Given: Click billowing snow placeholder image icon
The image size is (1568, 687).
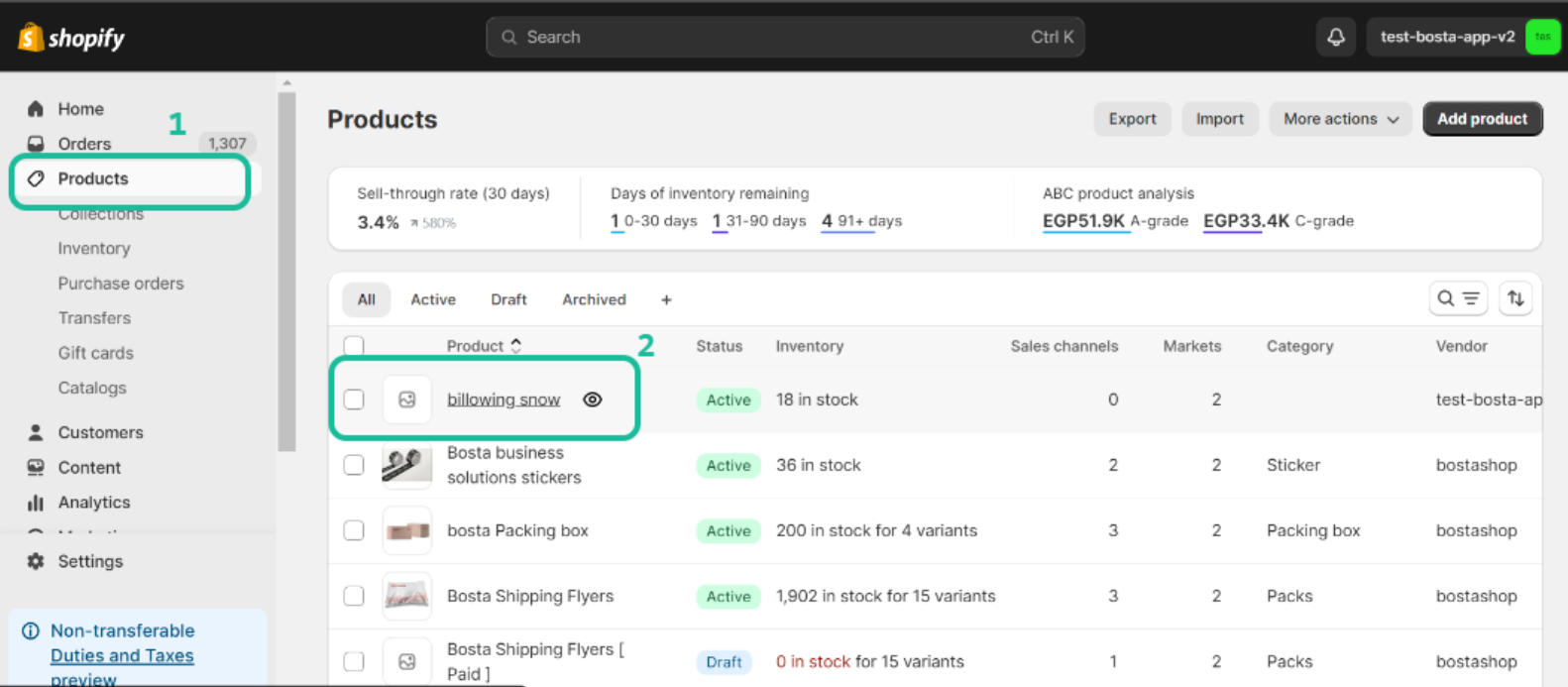Looking at the screenshot, I should 407,400.
